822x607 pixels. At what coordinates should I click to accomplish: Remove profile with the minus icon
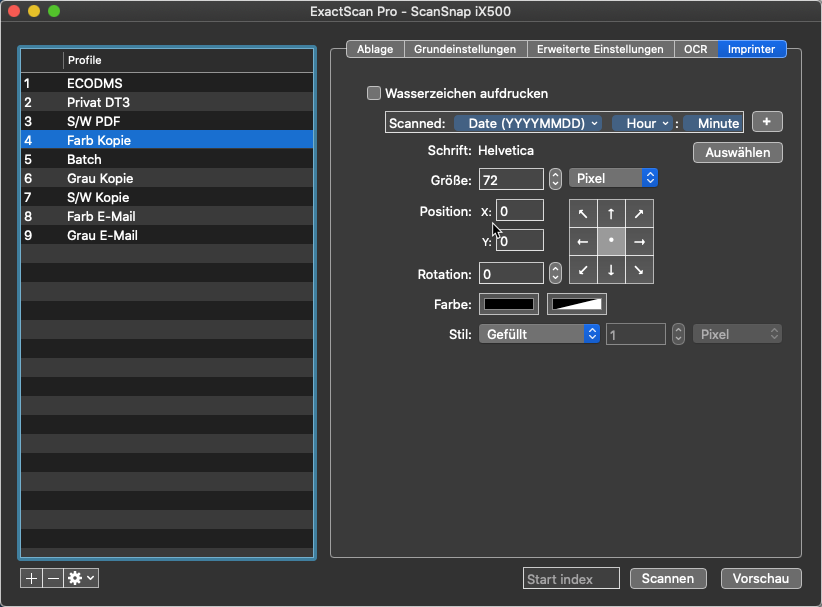(52, 578)
